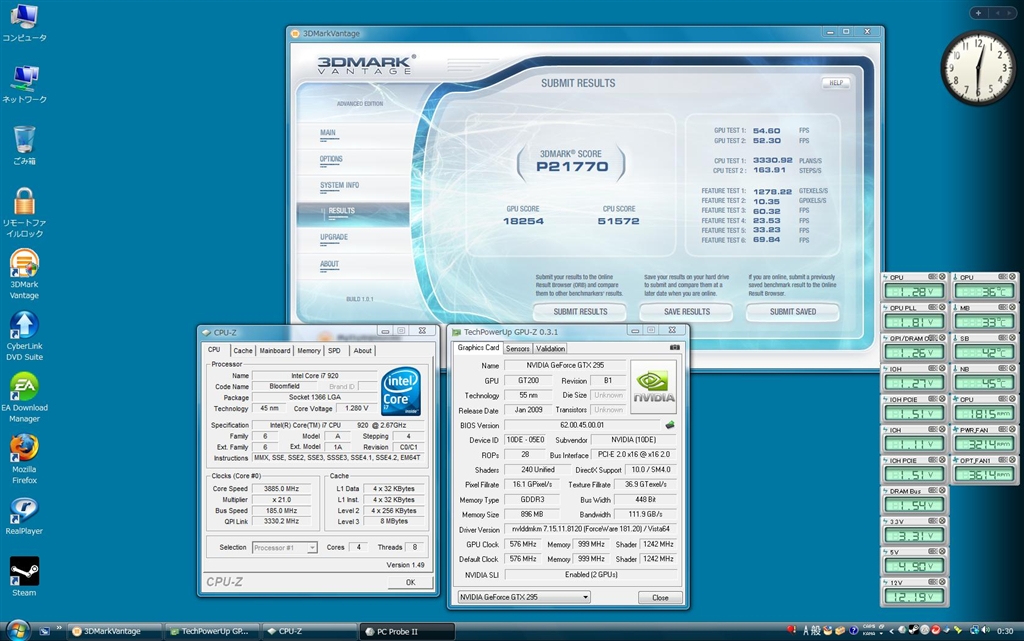This screenshot has height=641, width=1024.
Task: Click the NVIDIA logo in GPU-Z
Action: (653, 388)
